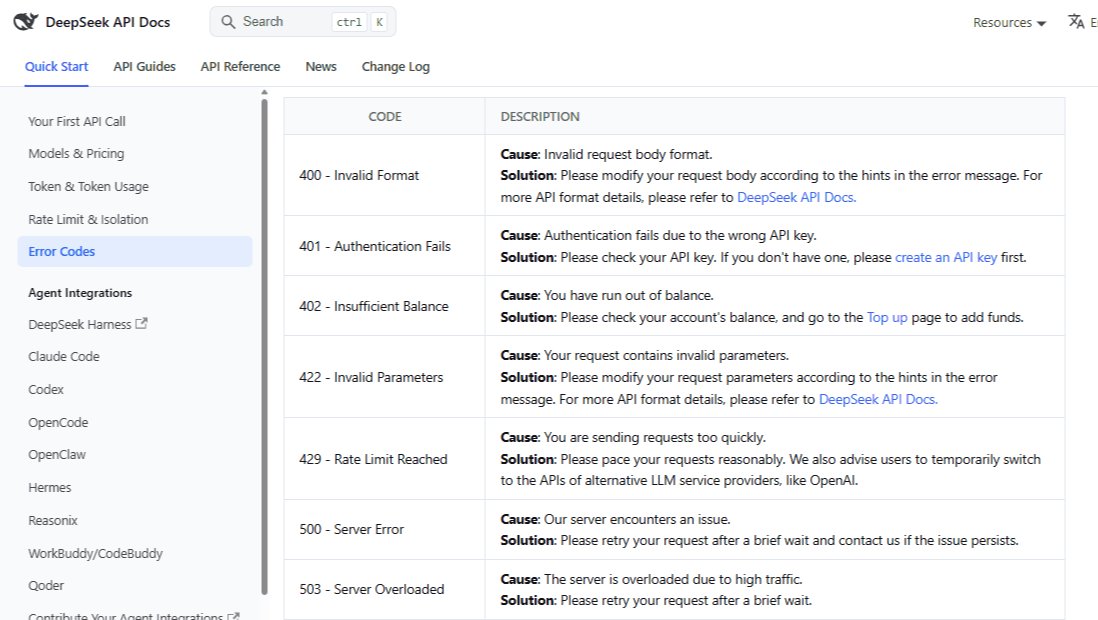Image resolution: width=1098 pixels, height=620 pixels.
Task: Expand the Resources dropdown
Action: 1009,22
